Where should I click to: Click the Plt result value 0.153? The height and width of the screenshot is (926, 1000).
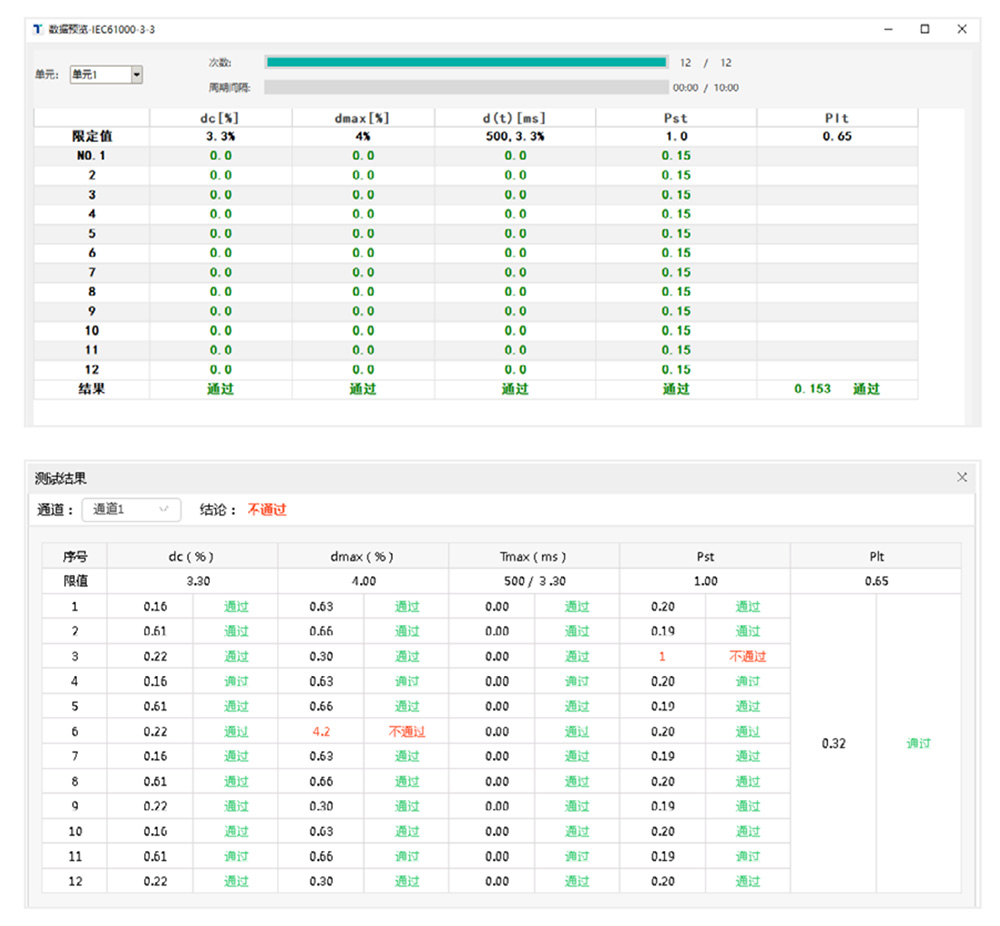pos(812,389)
